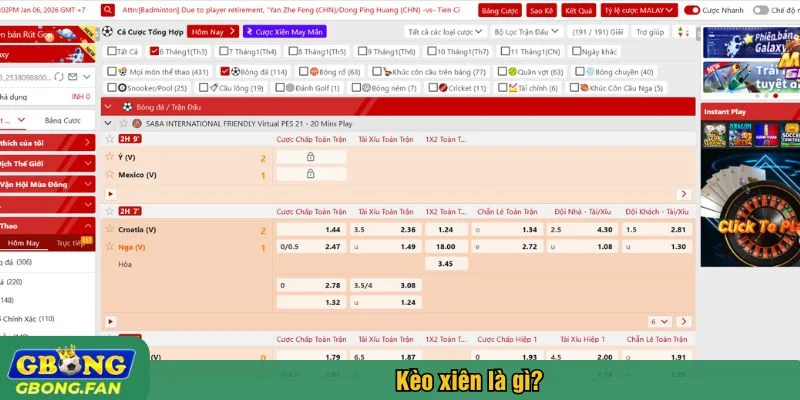
Task: Star the match row marked 2H 7'
Action: point(109,211)
